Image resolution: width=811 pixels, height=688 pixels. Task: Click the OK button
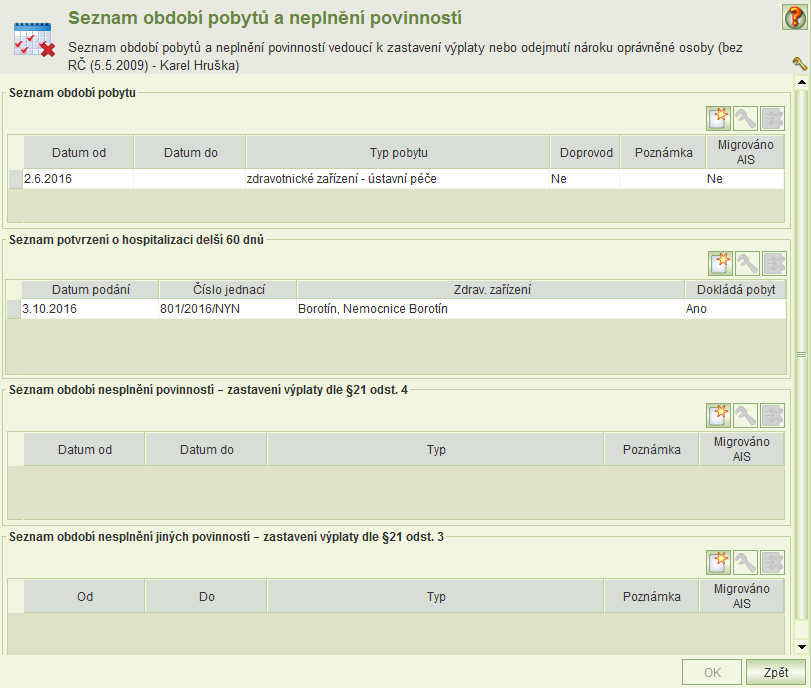pyautogui.click(x=712, y=672)
